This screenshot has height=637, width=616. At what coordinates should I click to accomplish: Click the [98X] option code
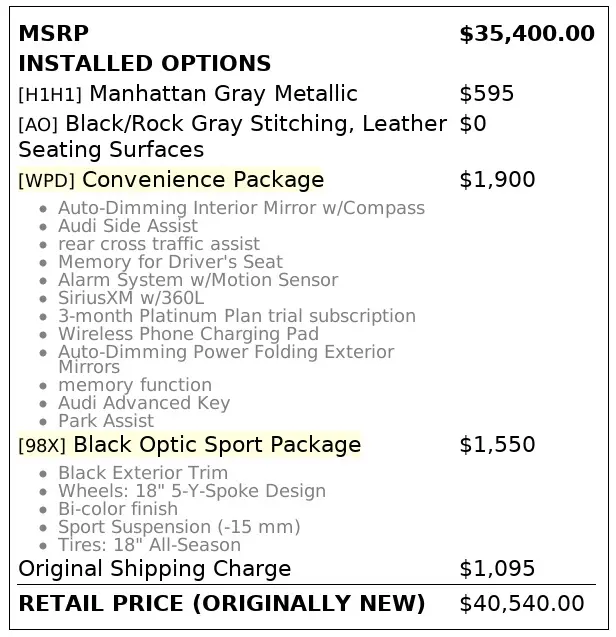pos(43,445)
